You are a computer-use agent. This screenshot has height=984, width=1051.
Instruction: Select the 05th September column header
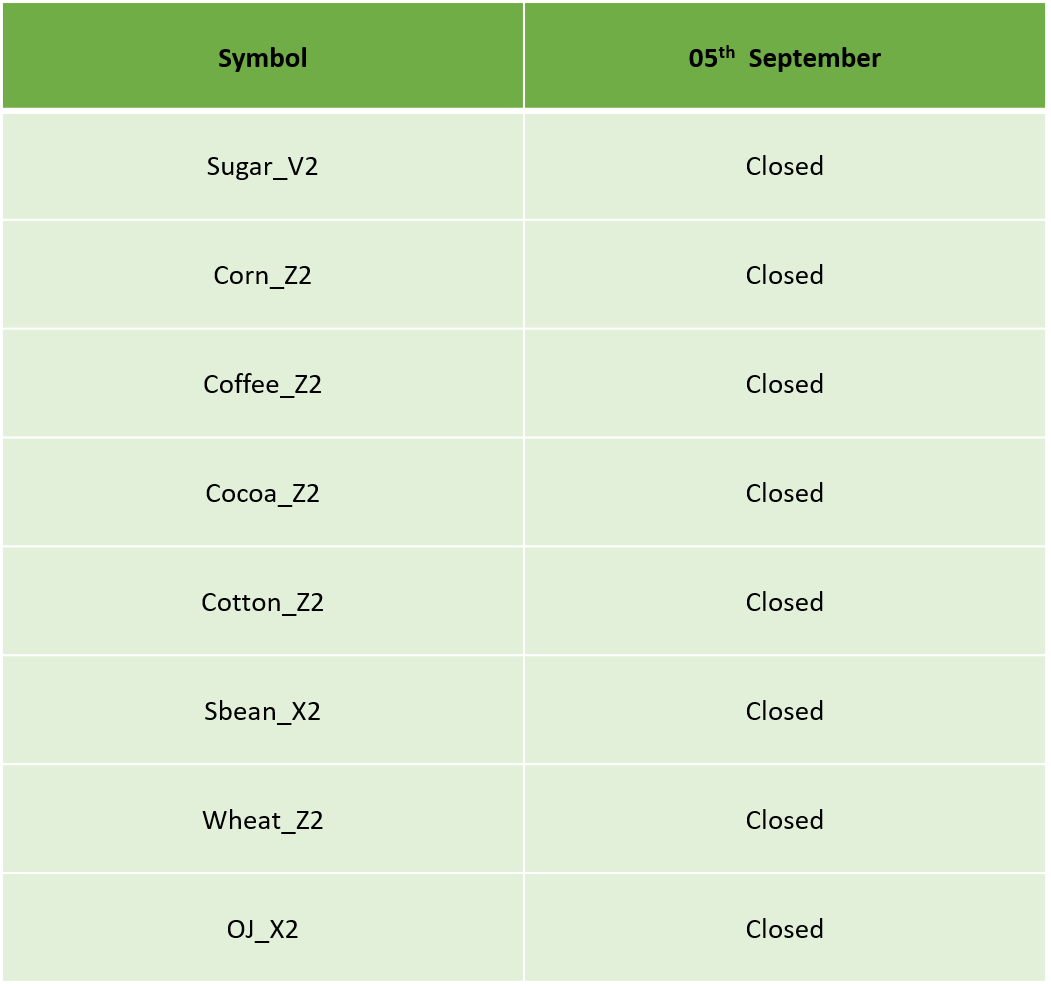coord(784,57)
